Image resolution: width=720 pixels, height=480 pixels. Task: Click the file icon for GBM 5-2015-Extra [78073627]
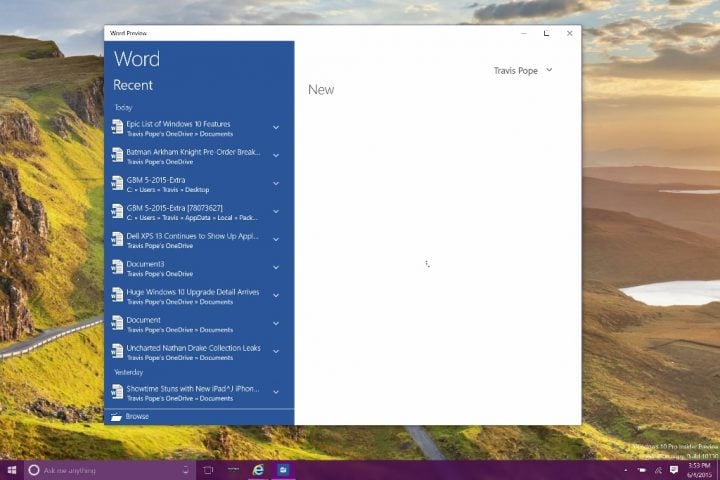coord(117,211)
